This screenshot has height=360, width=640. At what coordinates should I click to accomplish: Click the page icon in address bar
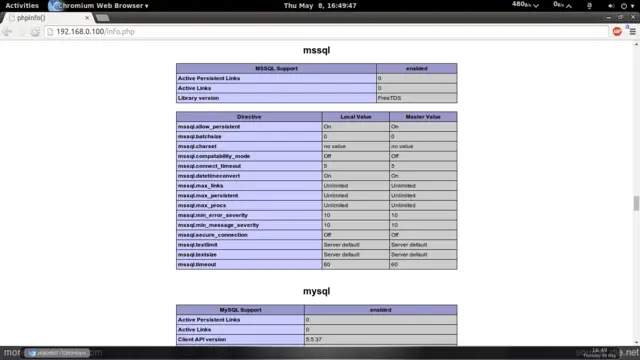(50, 31)
